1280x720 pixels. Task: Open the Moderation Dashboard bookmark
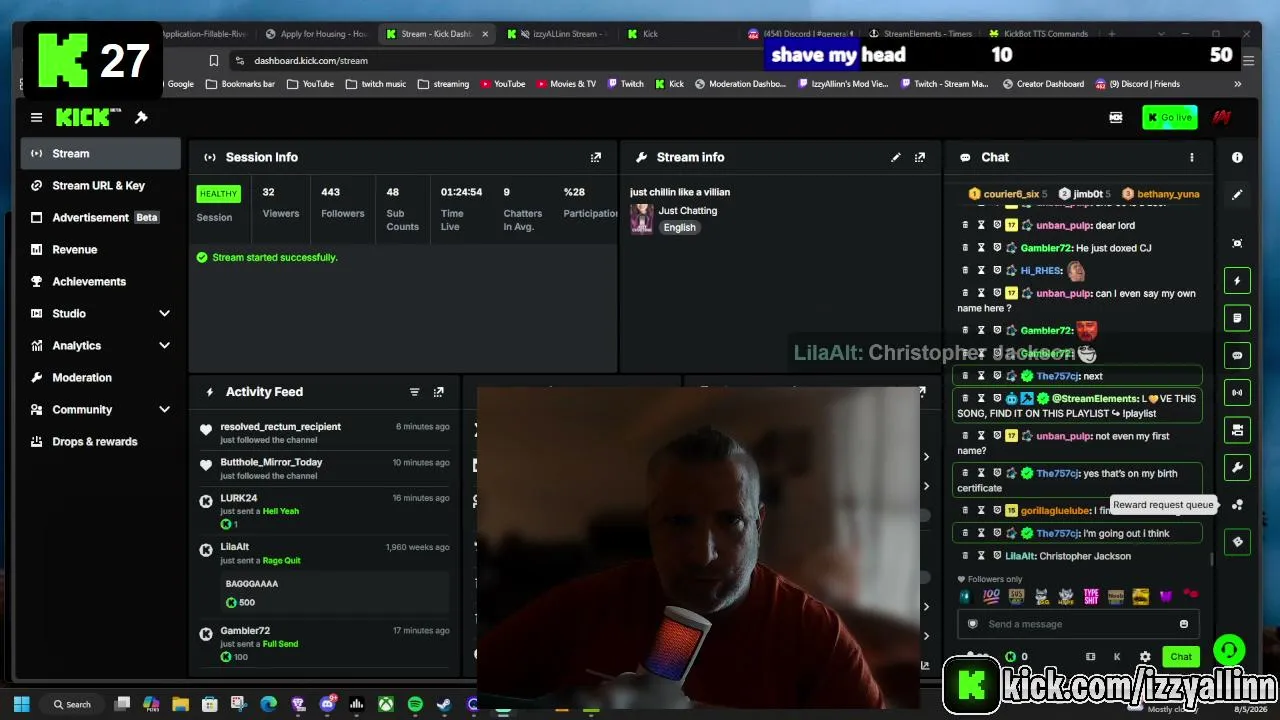point(740,84)
